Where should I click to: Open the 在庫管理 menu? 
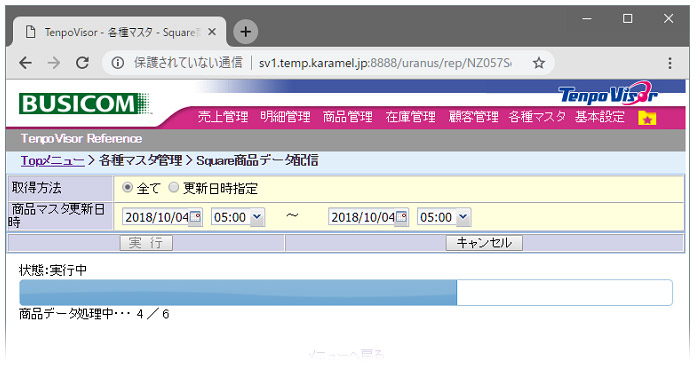410,117
